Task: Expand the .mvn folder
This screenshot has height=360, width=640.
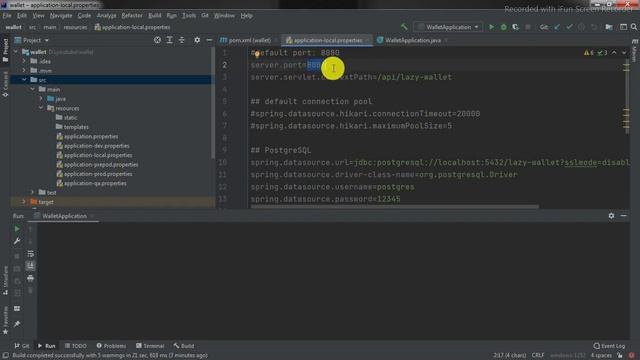Action: tap(24, 71)
